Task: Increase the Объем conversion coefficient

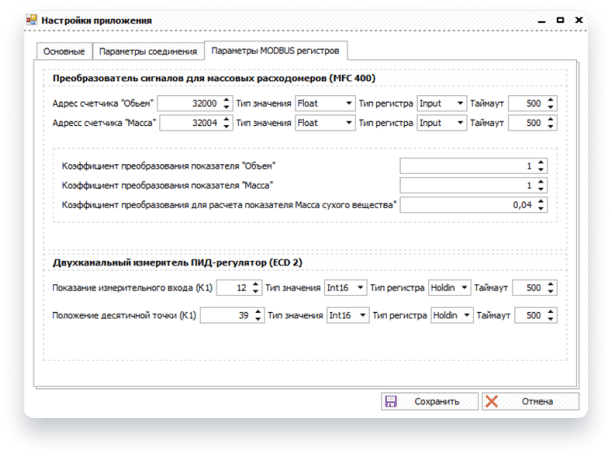Action: click(541, 162)
